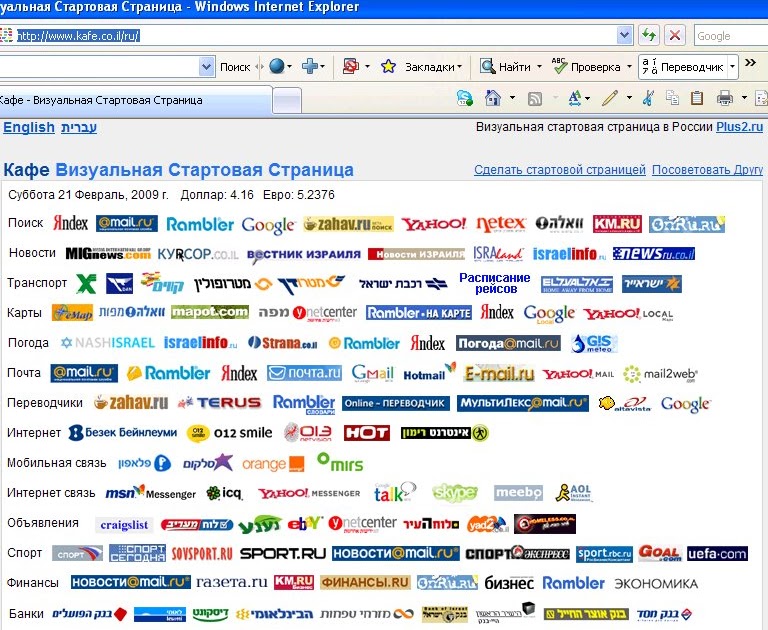
Task: Click the Google search field
Action: point(731,36)
